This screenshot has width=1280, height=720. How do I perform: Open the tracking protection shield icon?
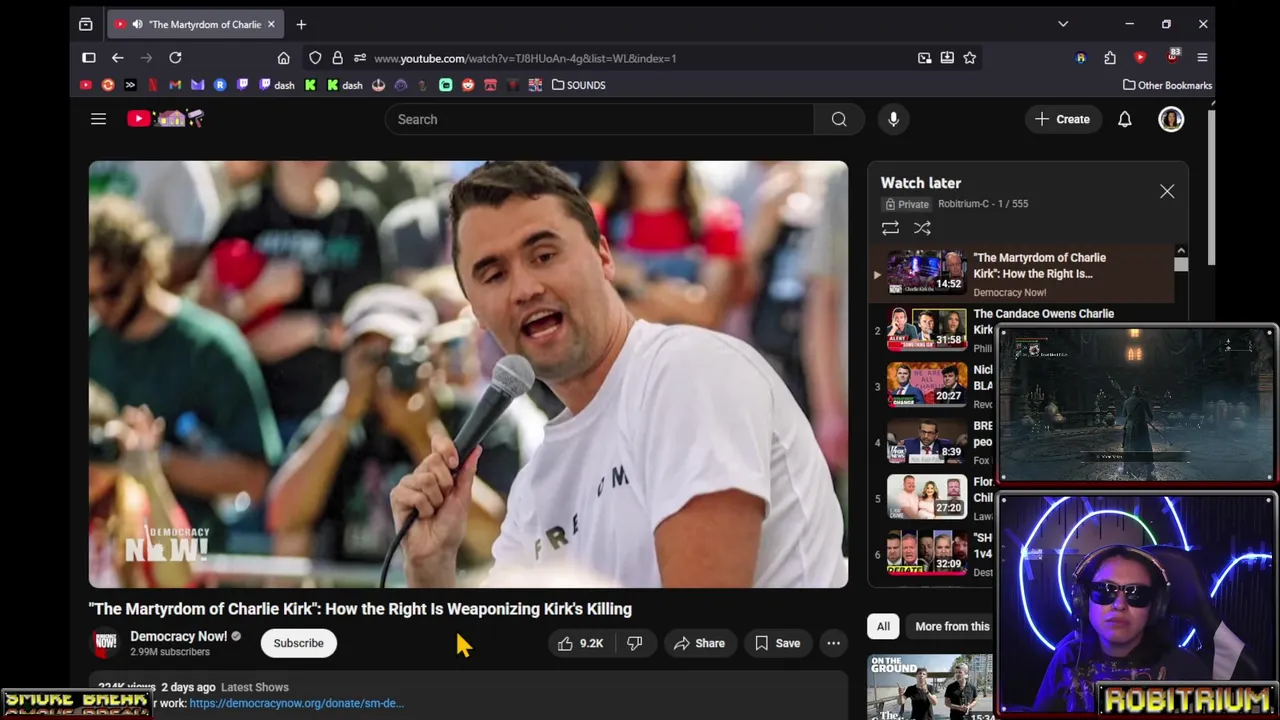pos(315,58)
